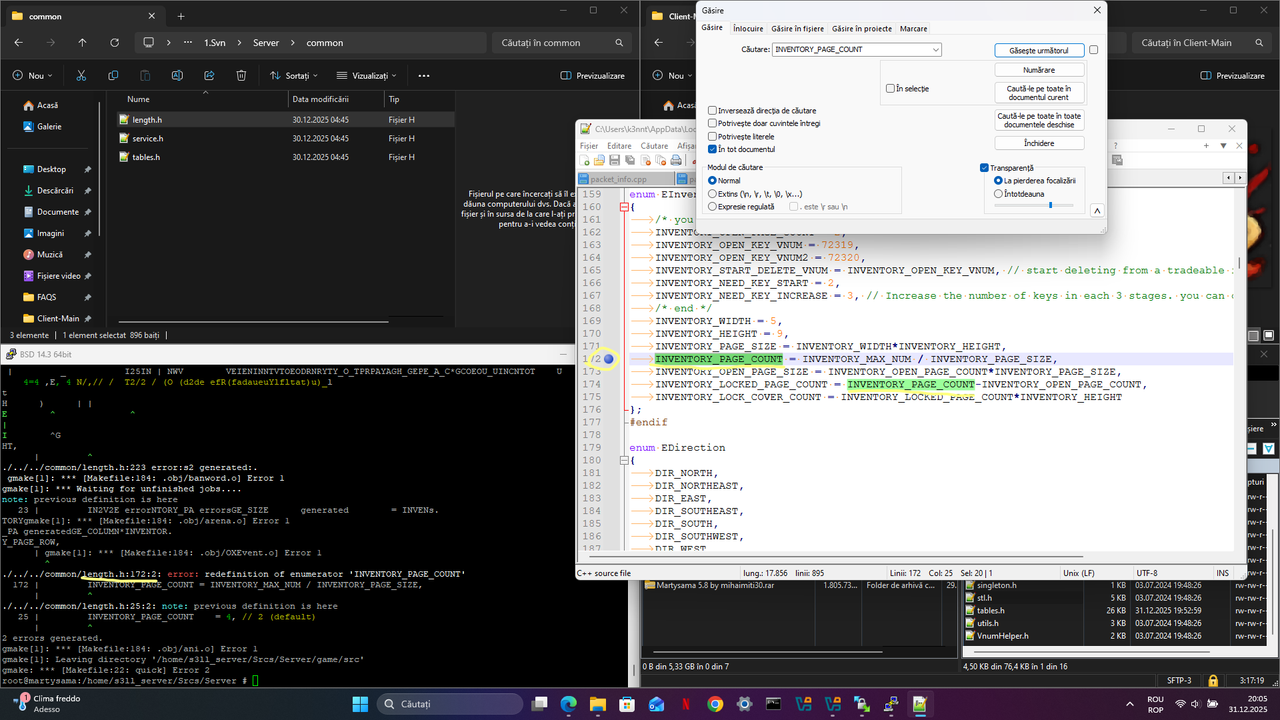Switch to the Marcare tab
This screenshot has height=720, width=1280.
coord(913,29)
